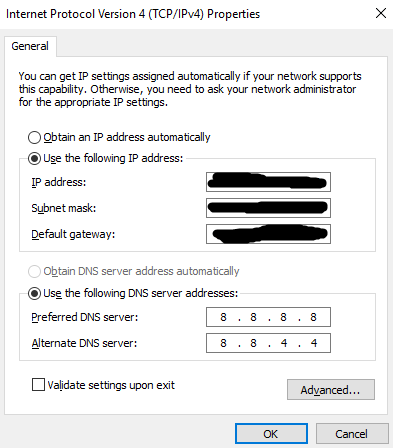Image resolution: width=393 pixels, height=448 pixels.
Task: Confirm settings with the OK button
Action: coord(271,434)
